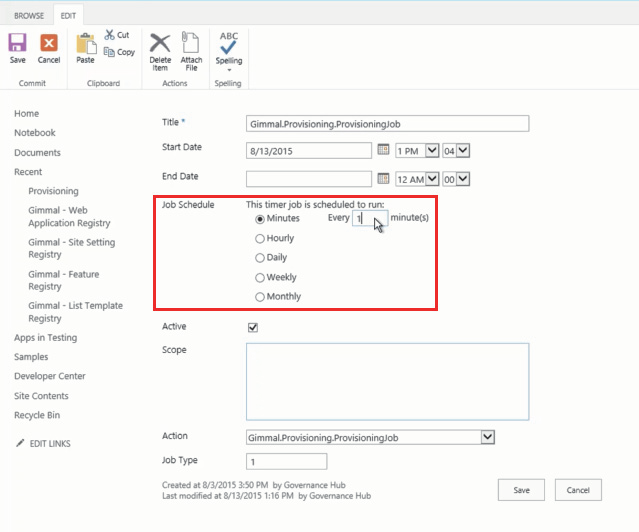
Task: Click the Cut scissors icon
Action: (110, 35)
